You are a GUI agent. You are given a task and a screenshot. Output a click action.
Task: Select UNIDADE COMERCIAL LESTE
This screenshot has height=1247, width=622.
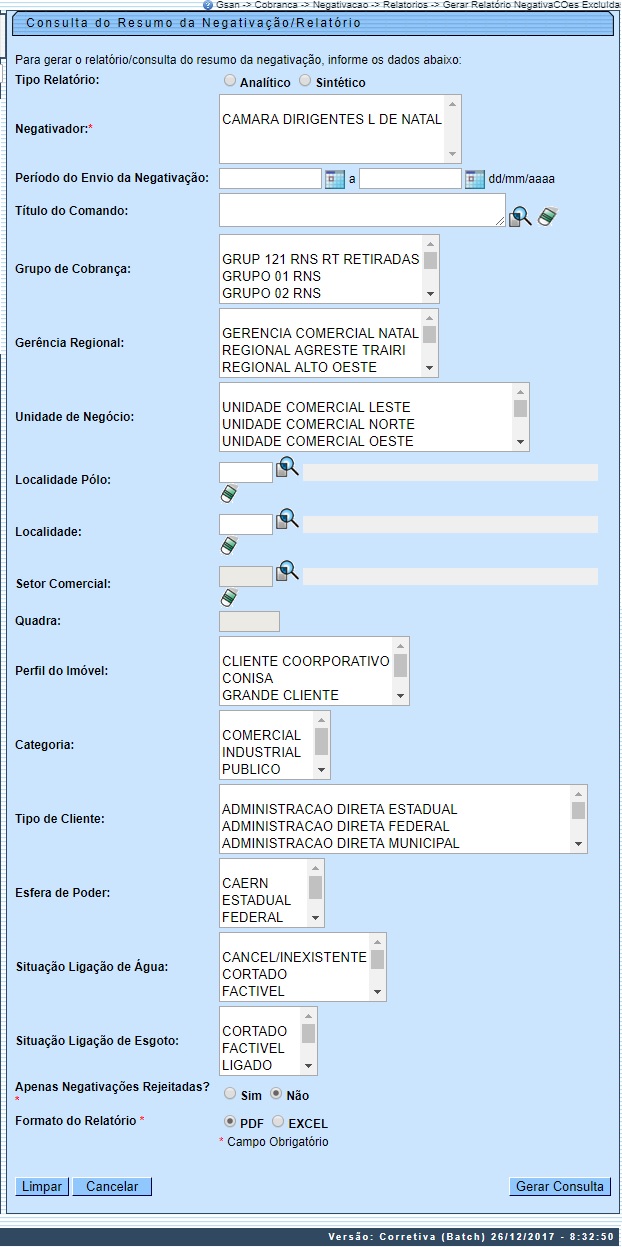(316, 407)
